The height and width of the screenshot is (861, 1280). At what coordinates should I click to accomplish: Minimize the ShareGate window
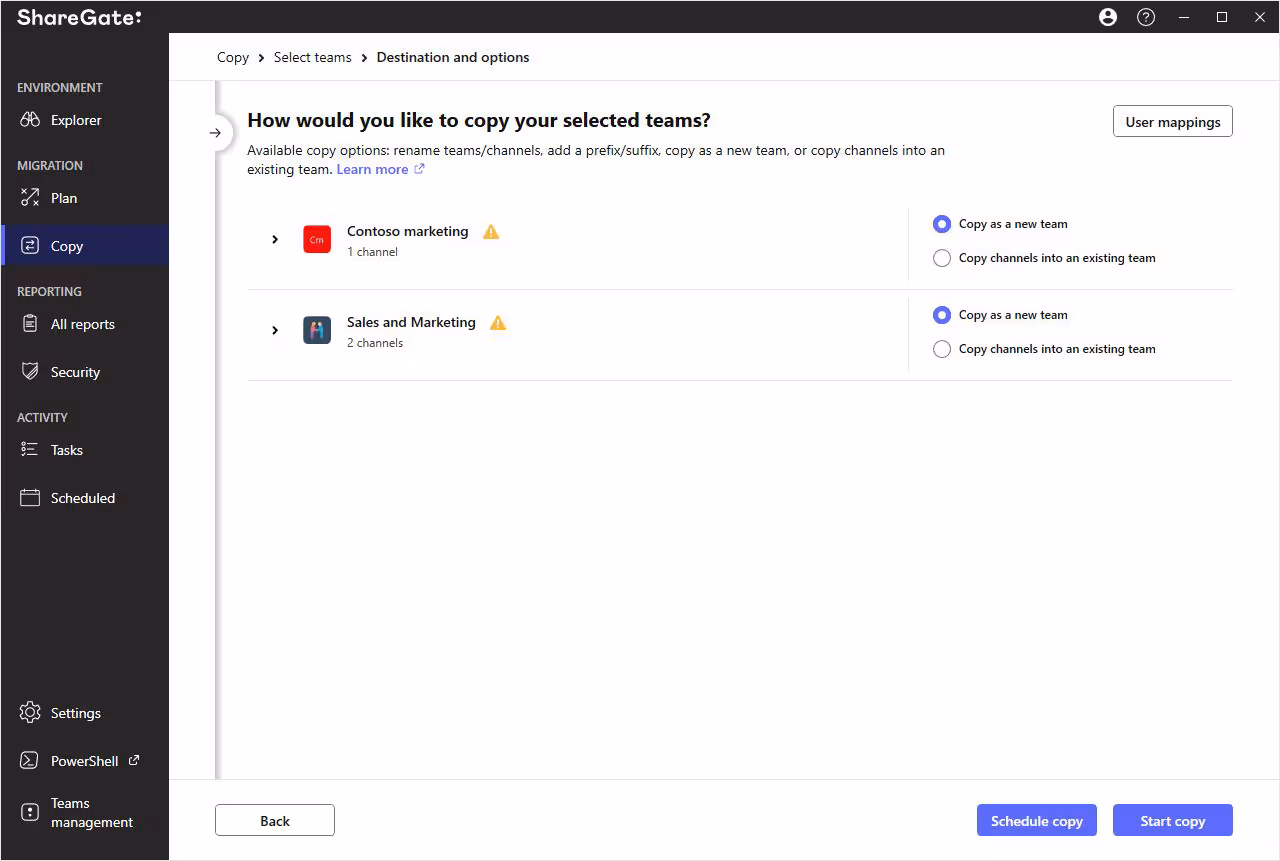(x=1185, y=17)
